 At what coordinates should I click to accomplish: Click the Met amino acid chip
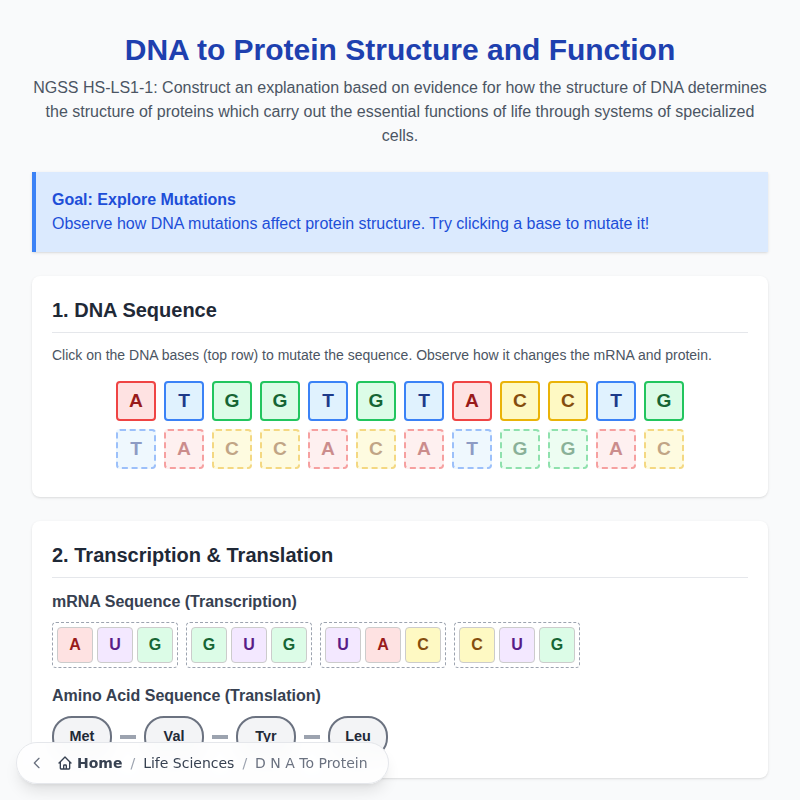coord(82,735)
